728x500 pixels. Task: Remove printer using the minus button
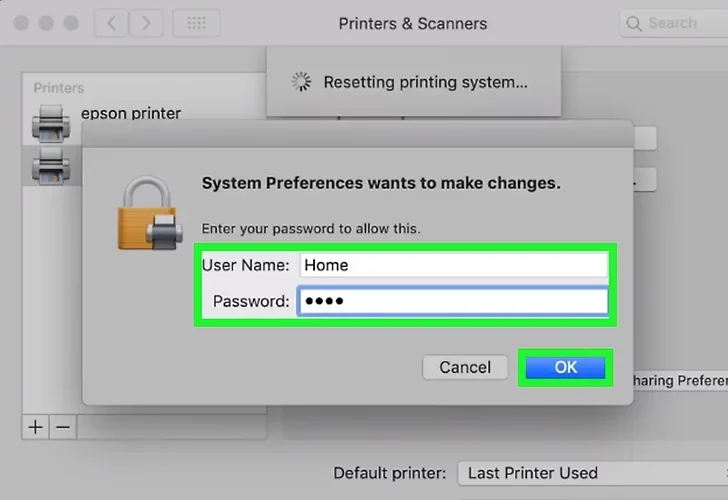(63, 427)
